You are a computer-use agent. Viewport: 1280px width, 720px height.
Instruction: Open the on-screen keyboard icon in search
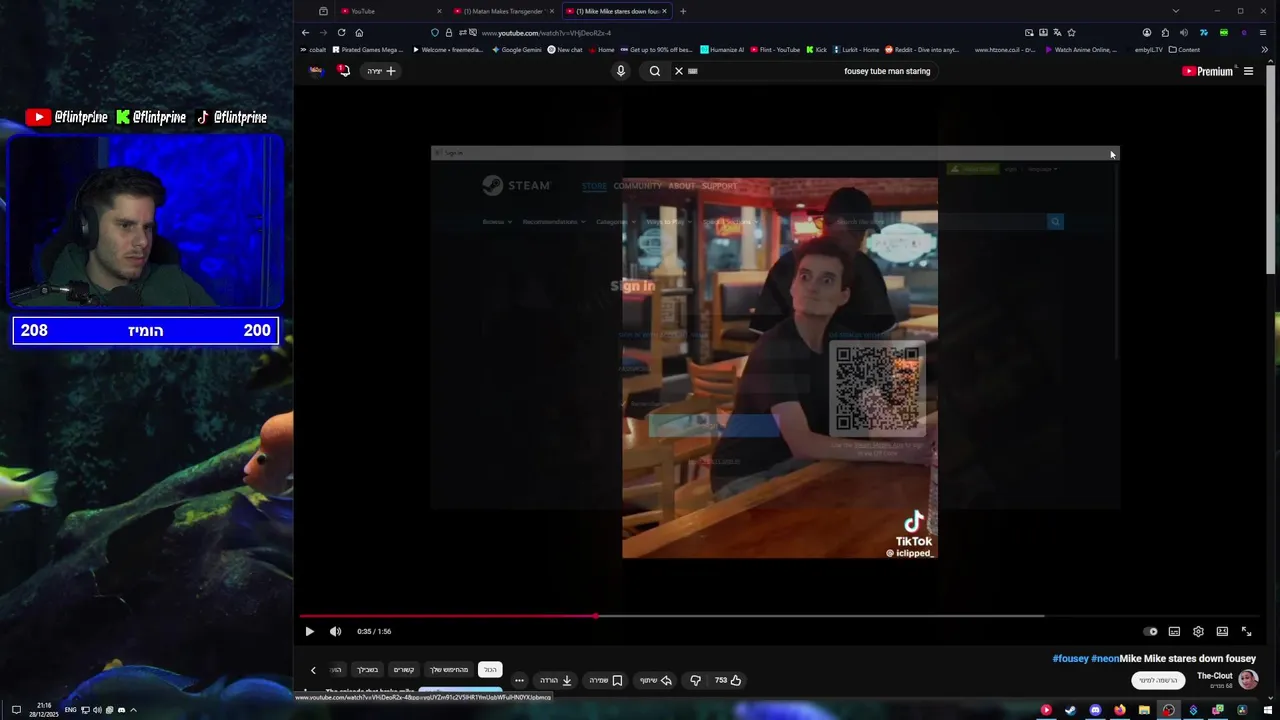[x=692, y=71]
